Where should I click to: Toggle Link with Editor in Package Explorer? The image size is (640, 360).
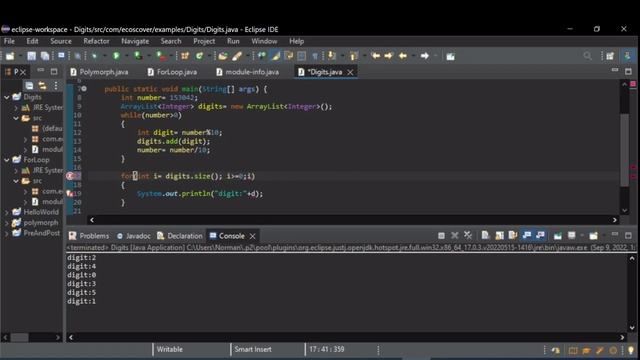tap(42, 85)
